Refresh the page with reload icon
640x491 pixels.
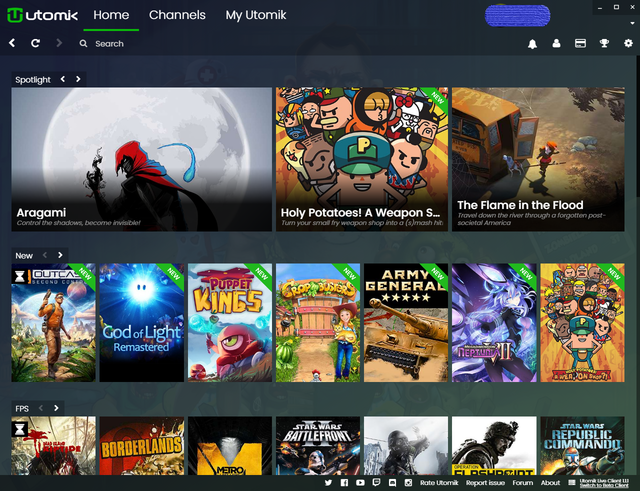(36, 43)
